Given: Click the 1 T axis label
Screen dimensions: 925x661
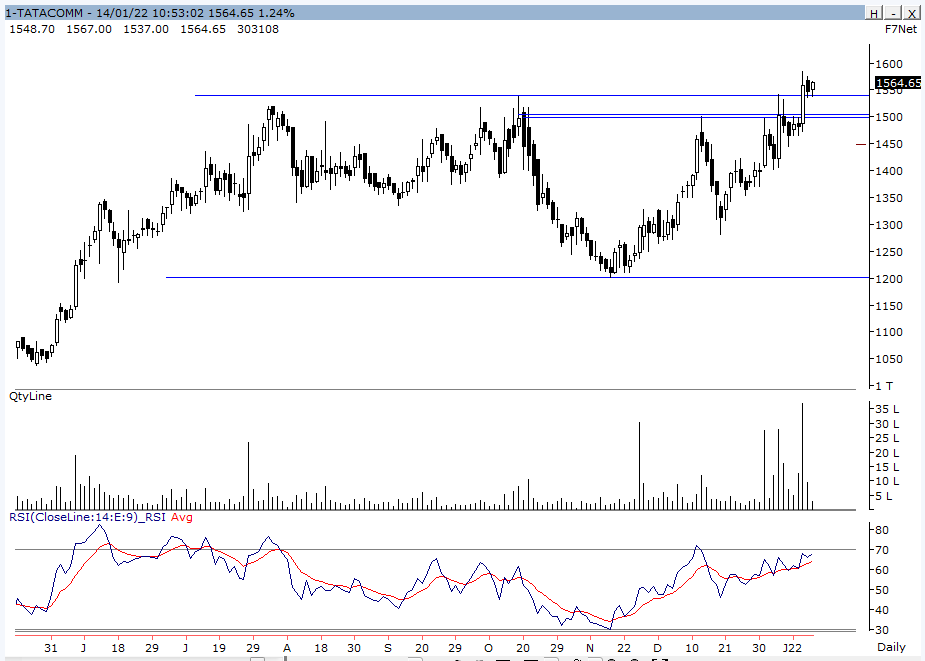Looking at the screenshot, I should [884, 386].
